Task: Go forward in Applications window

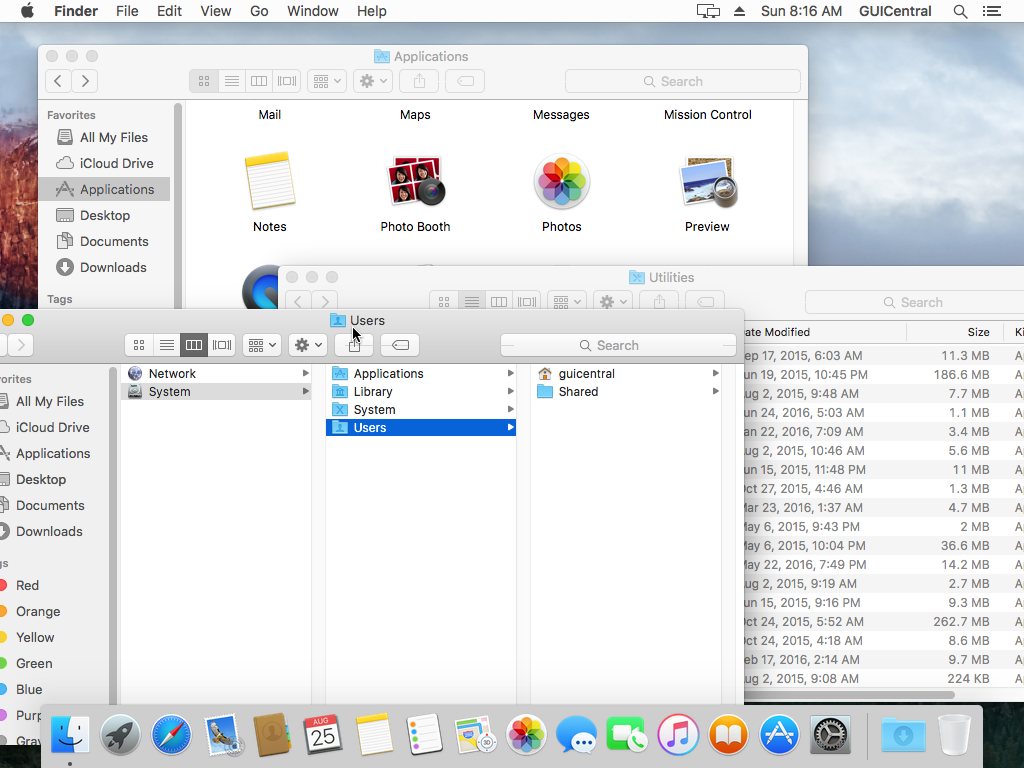Action: 85,81
